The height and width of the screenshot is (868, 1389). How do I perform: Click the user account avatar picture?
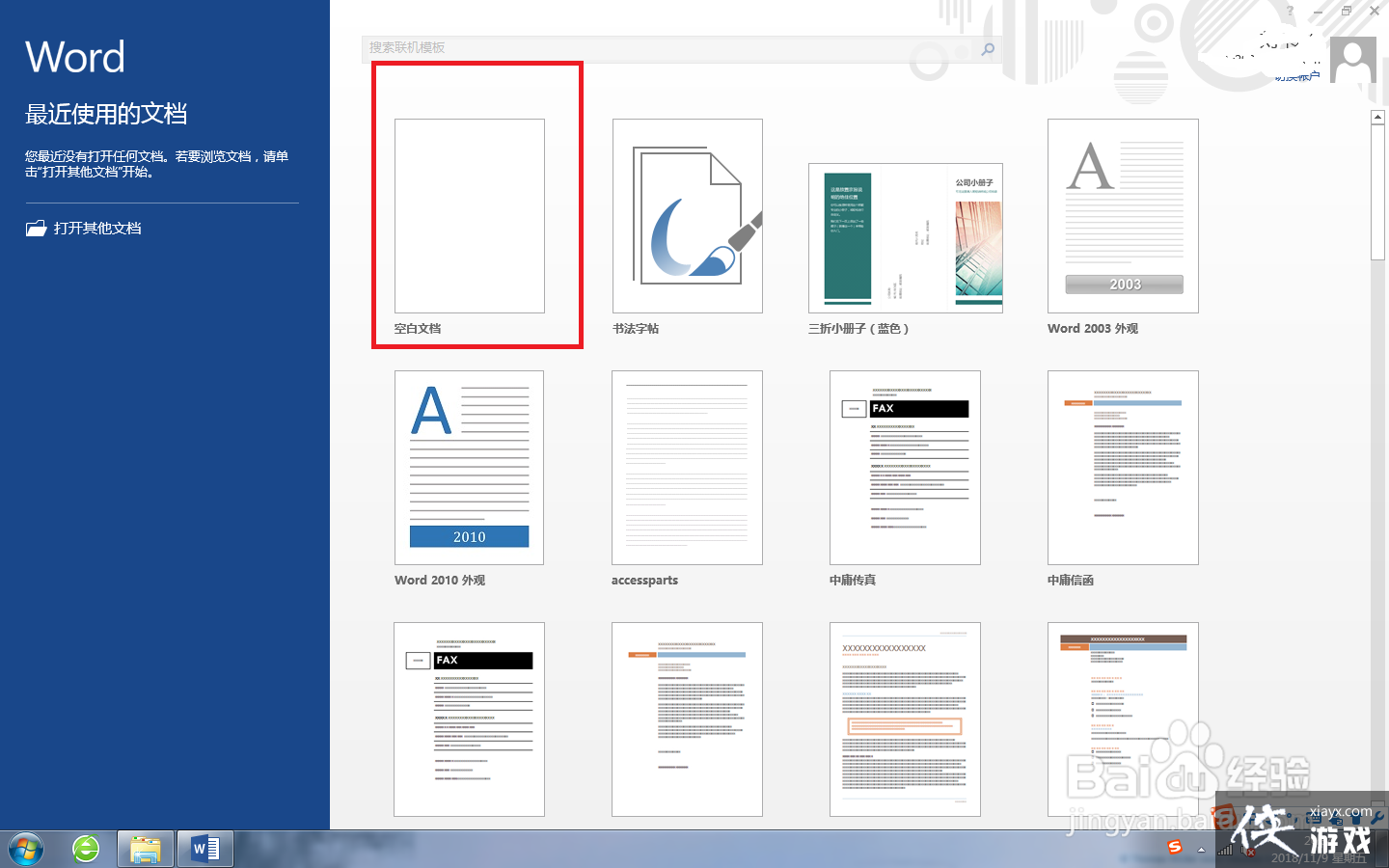coord(1352,61)
